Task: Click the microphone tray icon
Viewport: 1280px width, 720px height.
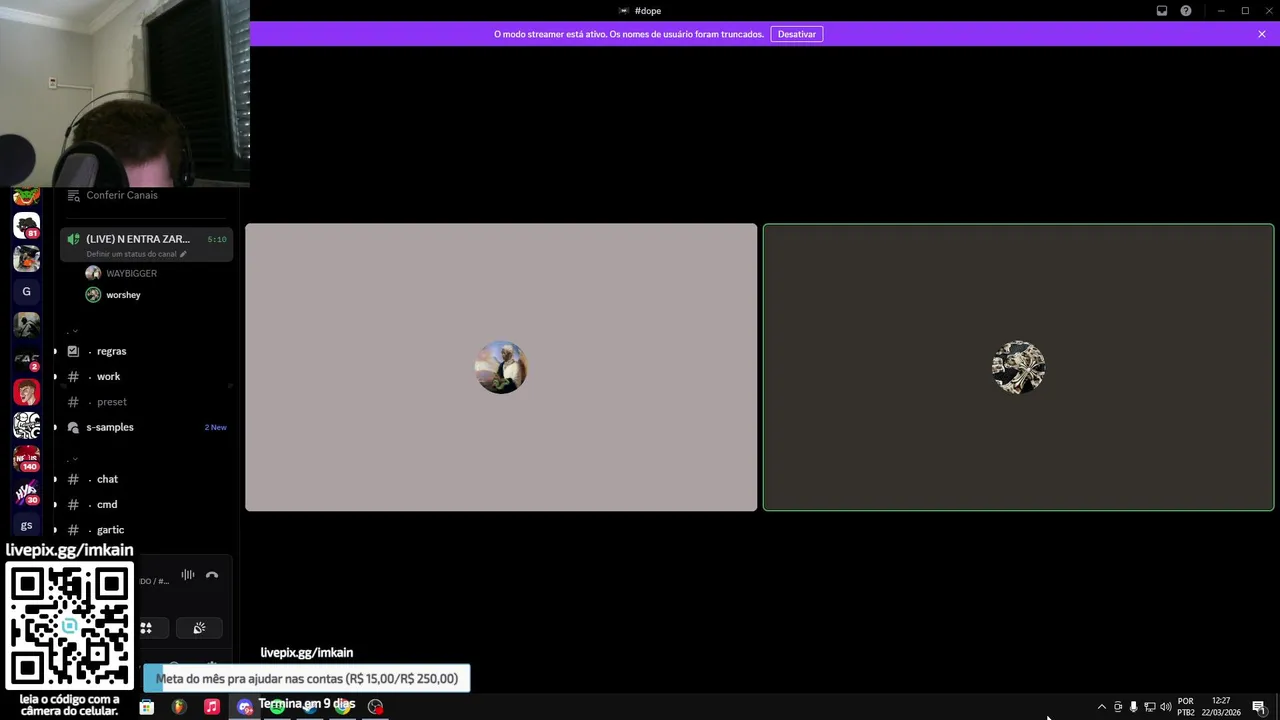Action: (1133, 707)
